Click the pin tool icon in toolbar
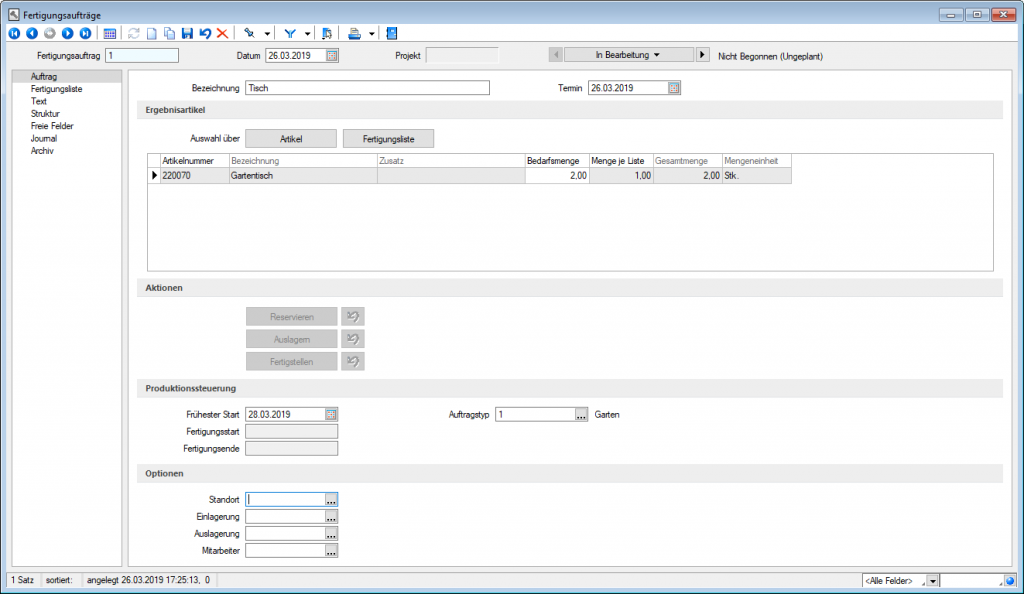The image size is (1024, 594). pyautogui.click(x=249, y=33)
